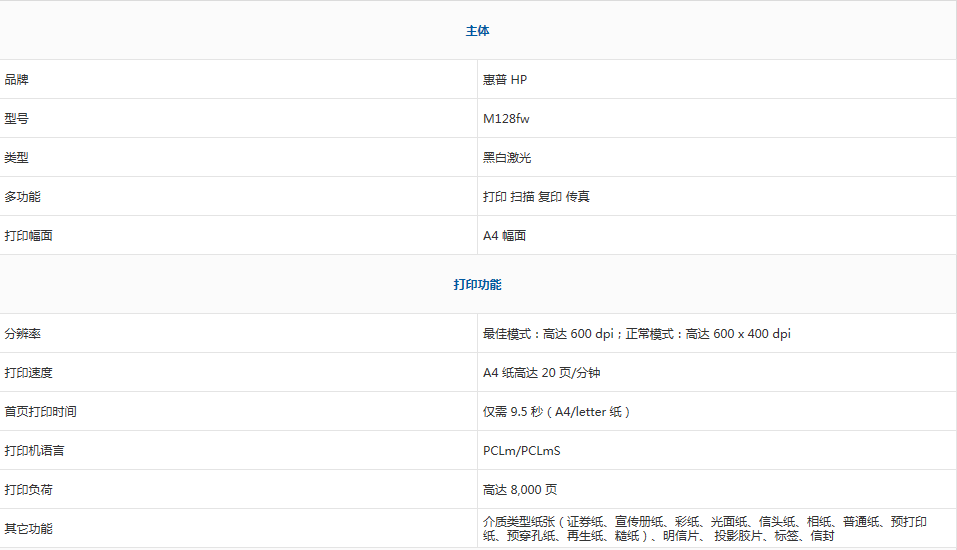Select the 仅需 9.5 秒 value
The image size is (957, 550).
coord(557,411)
